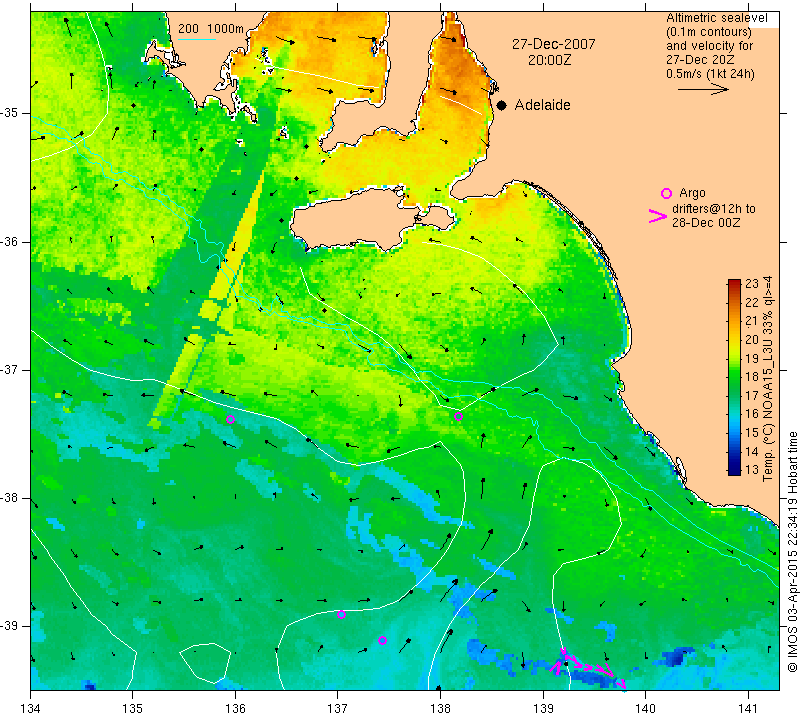This screenshot has height=720, width=800.
Task: Click the cyan bathymetry legend line
Action: pyautogui.click(x=197, y=39)
